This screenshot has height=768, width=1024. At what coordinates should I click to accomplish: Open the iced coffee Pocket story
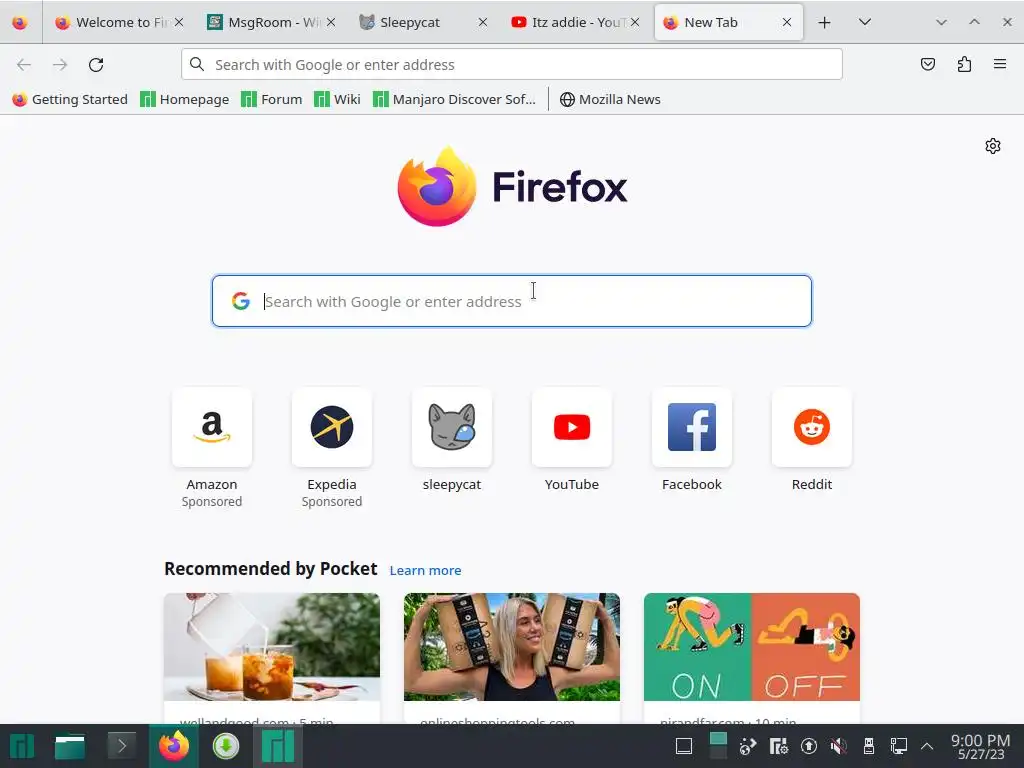click(x=272, y=658)
